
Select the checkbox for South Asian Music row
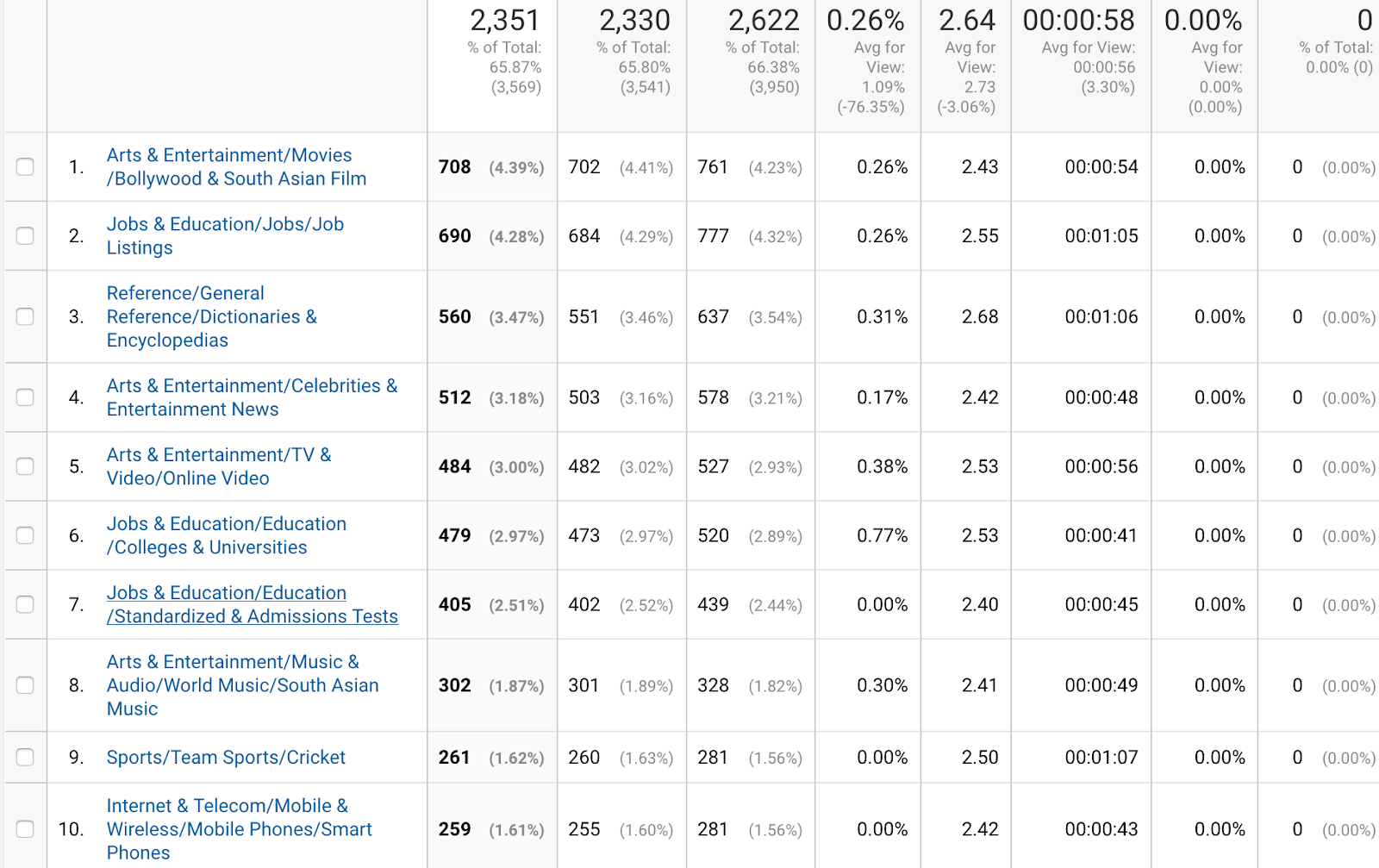coord(25,685)
